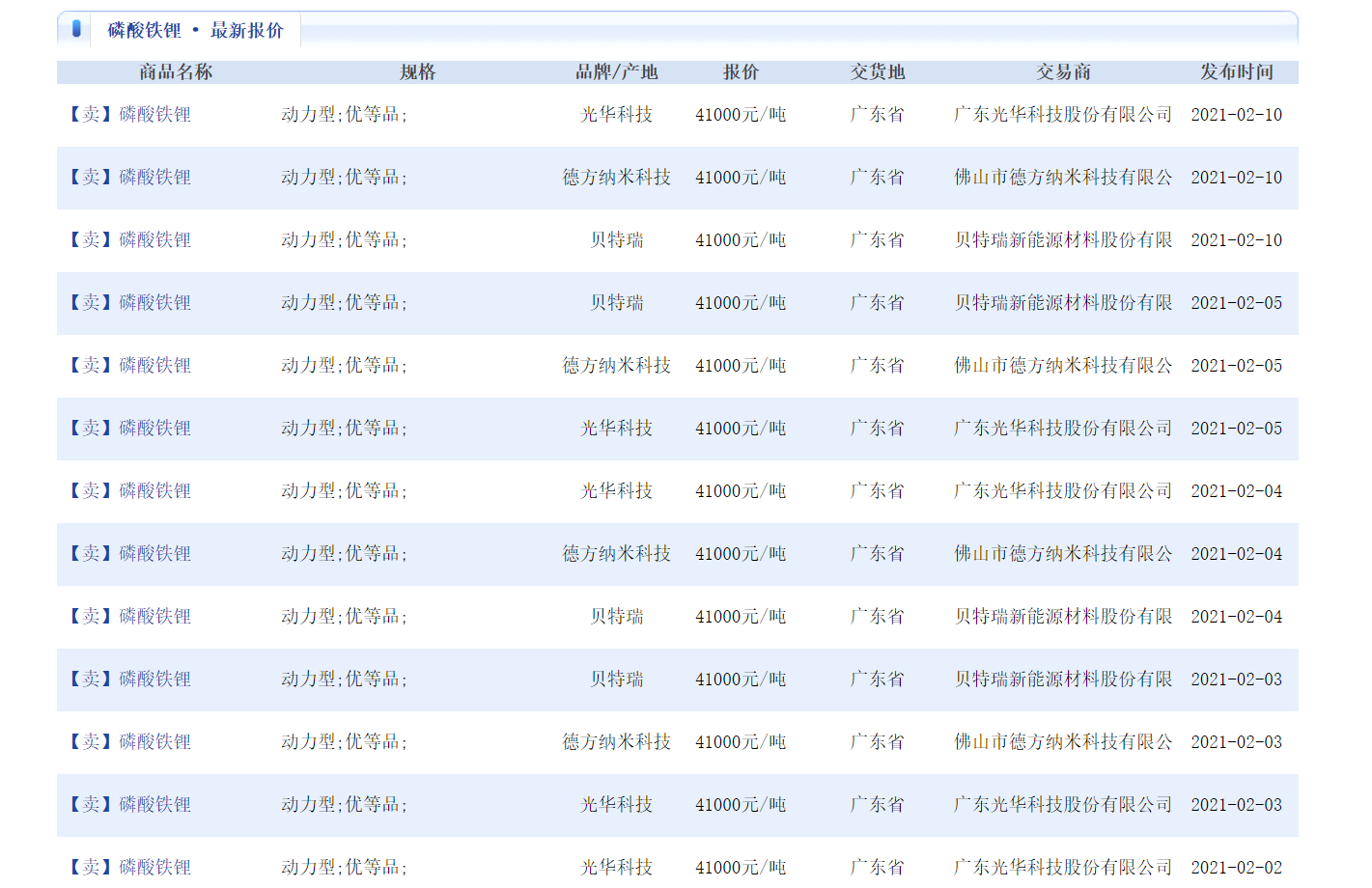Screen dimensions: 1372x888
Task: Click the 品牌/产地 column header
Action: coord(616,72)
